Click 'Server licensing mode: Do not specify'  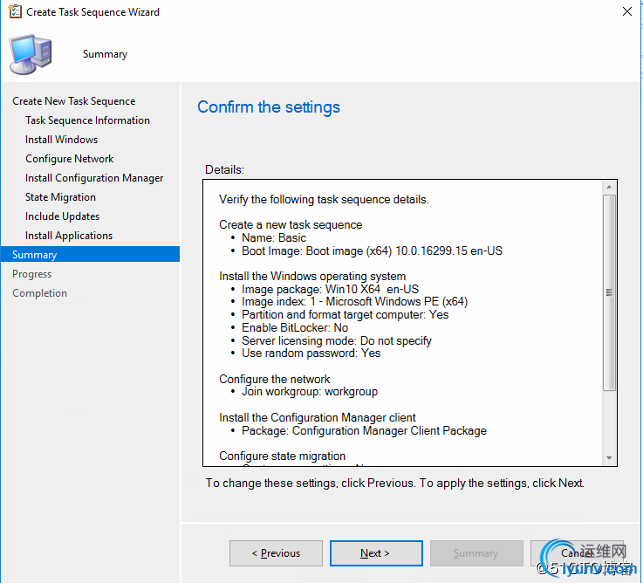(x=336, y=341)
